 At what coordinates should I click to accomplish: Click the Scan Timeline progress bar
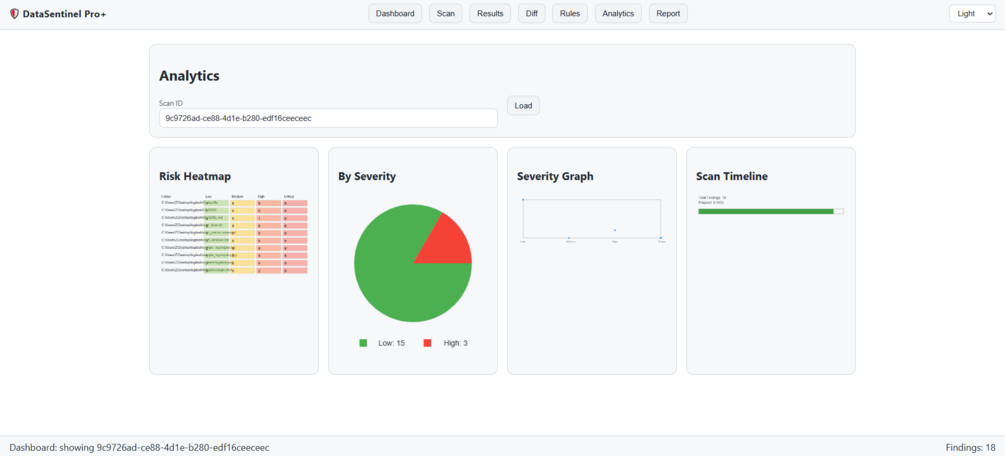771,211
